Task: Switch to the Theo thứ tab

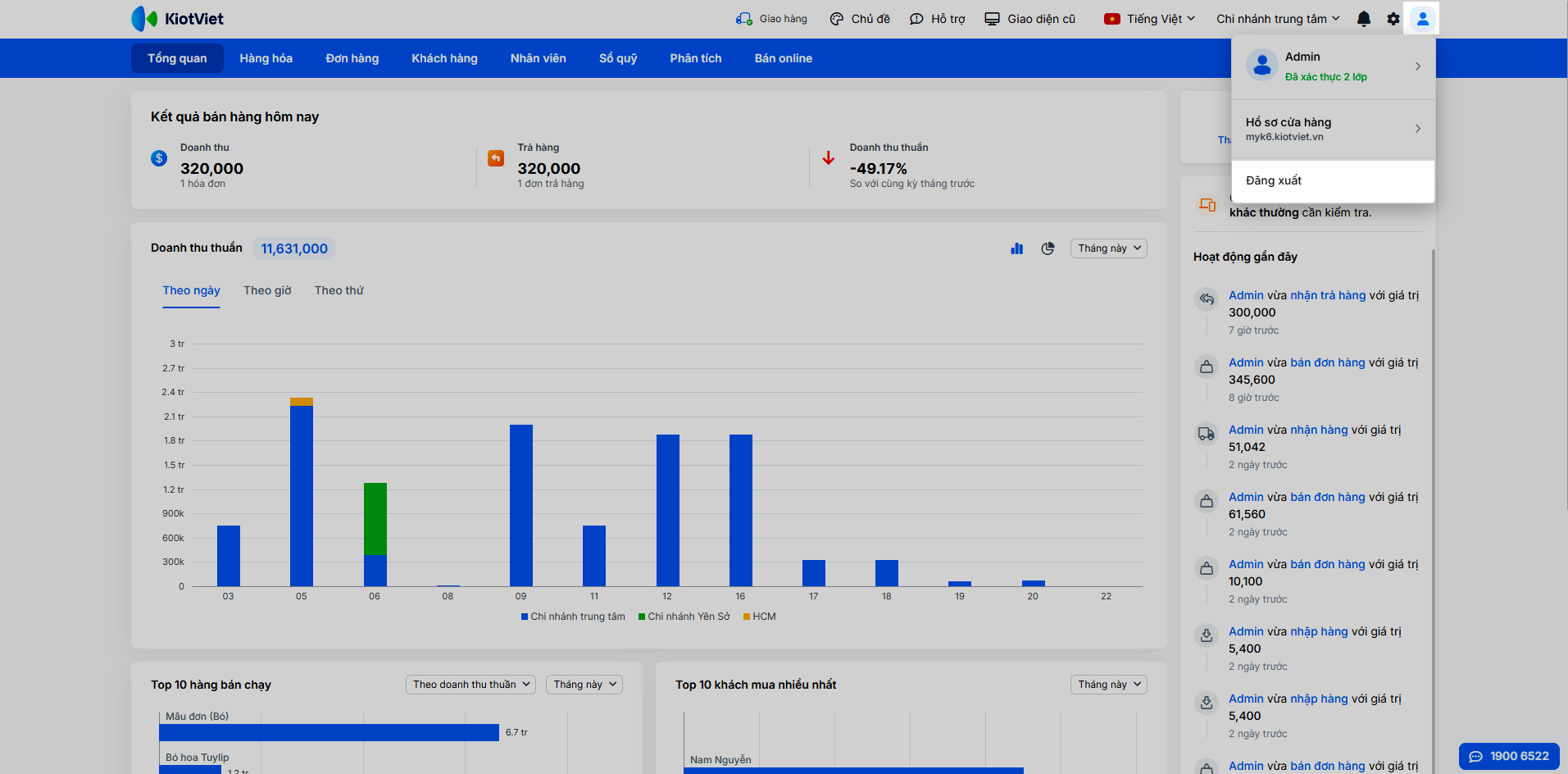Action: (x=339, y=291)
